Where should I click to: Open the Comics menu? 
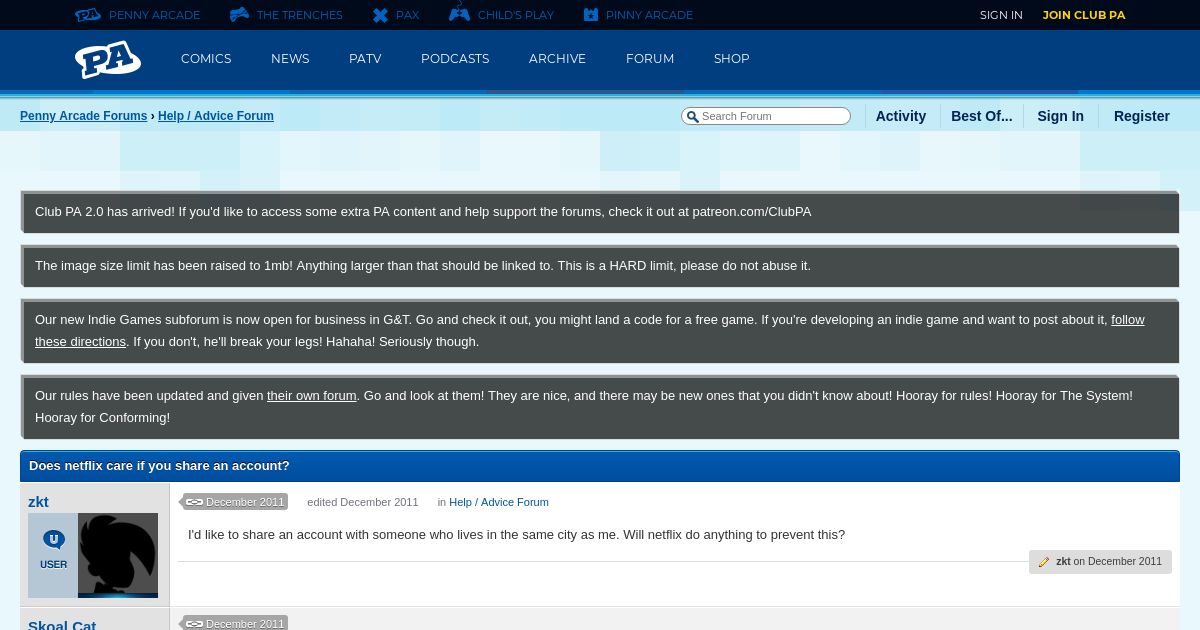tap(206, 59)
